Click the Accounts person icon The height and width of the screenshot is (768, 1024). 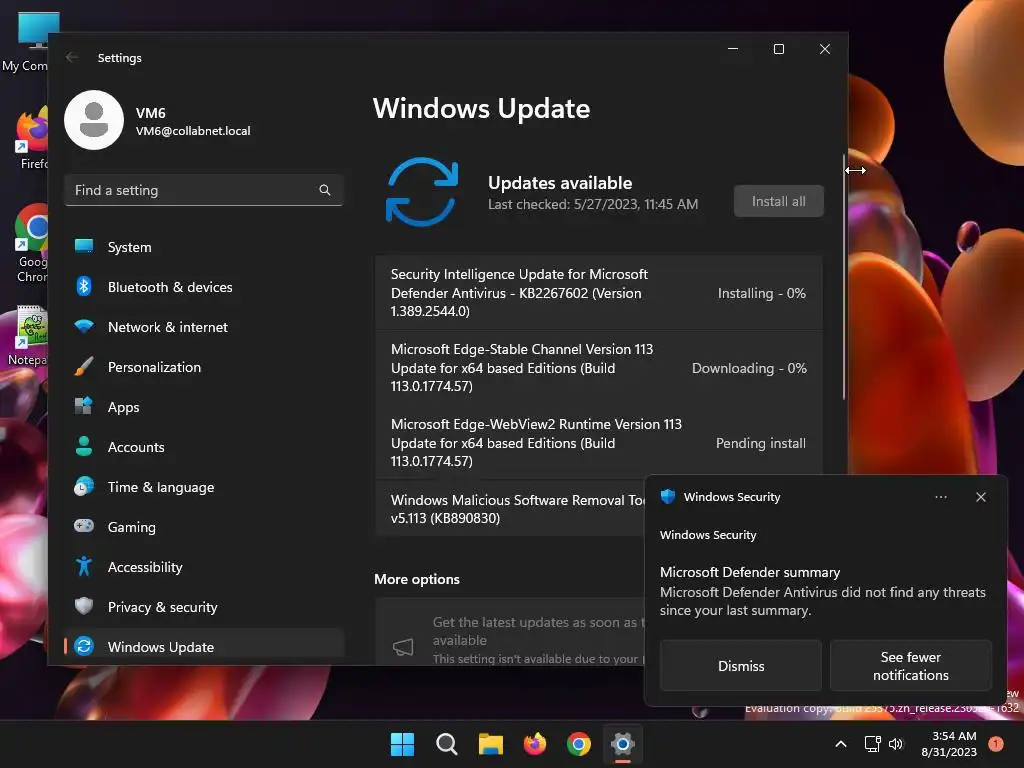click(84, 446)
